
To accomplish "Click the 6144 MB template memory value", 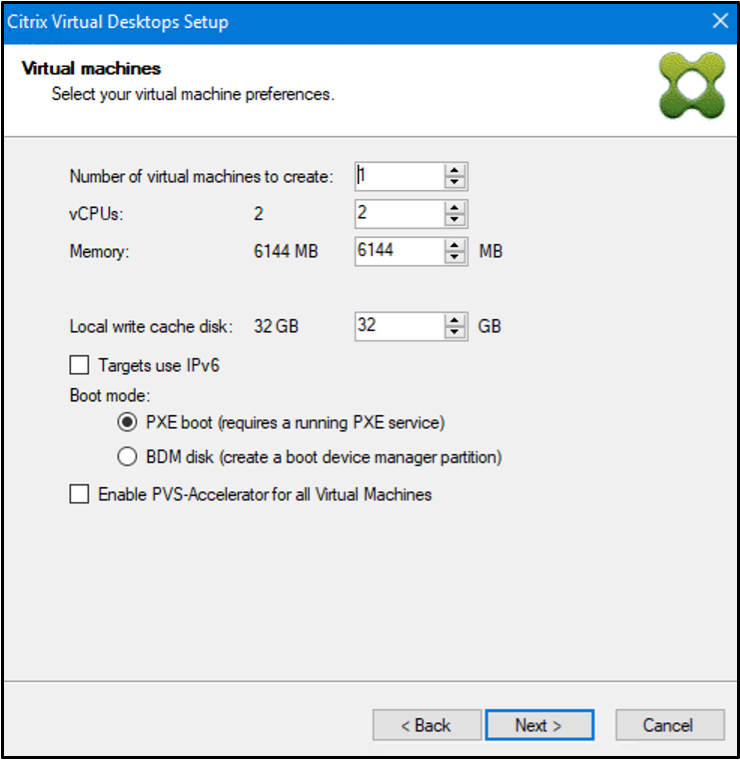I will click(286, 251).
